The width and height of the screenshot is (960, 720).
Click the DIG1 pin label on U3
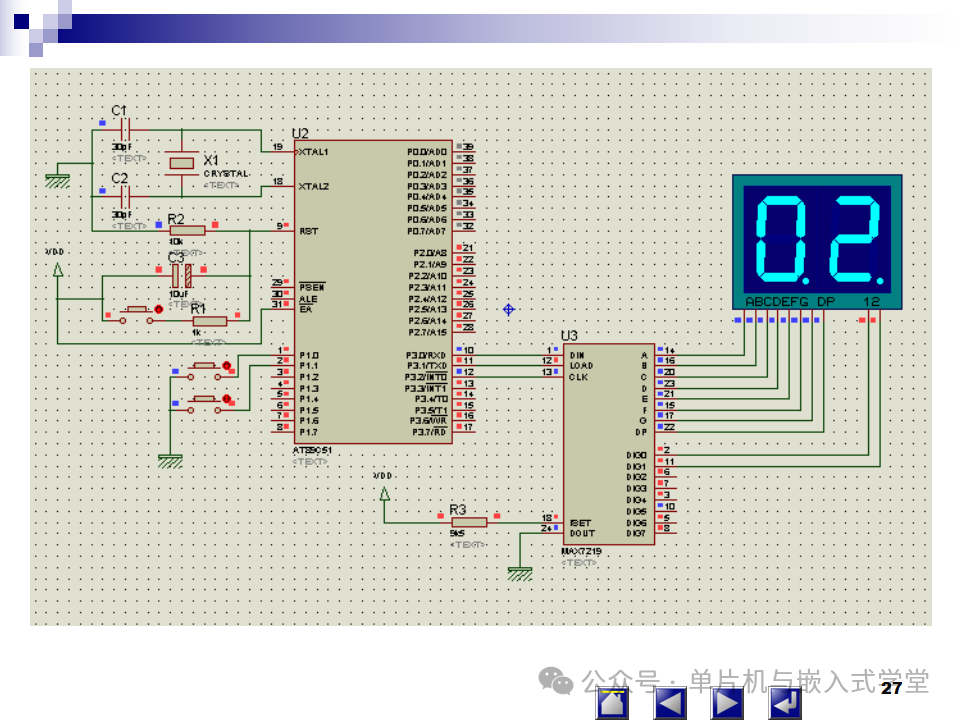tap(636, 466)
